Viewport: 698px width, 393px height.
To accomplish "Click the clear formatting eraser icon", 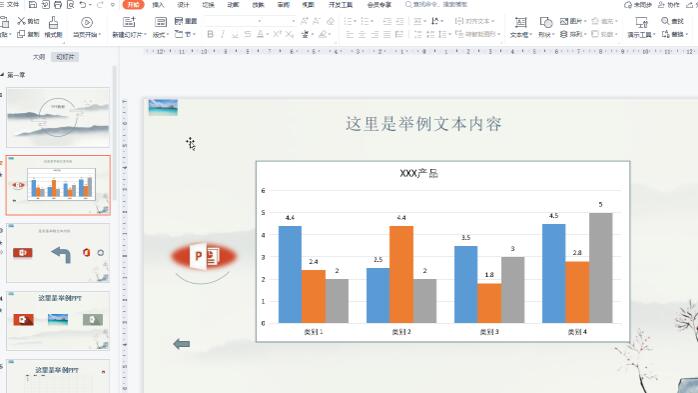I will coord(330,21).
